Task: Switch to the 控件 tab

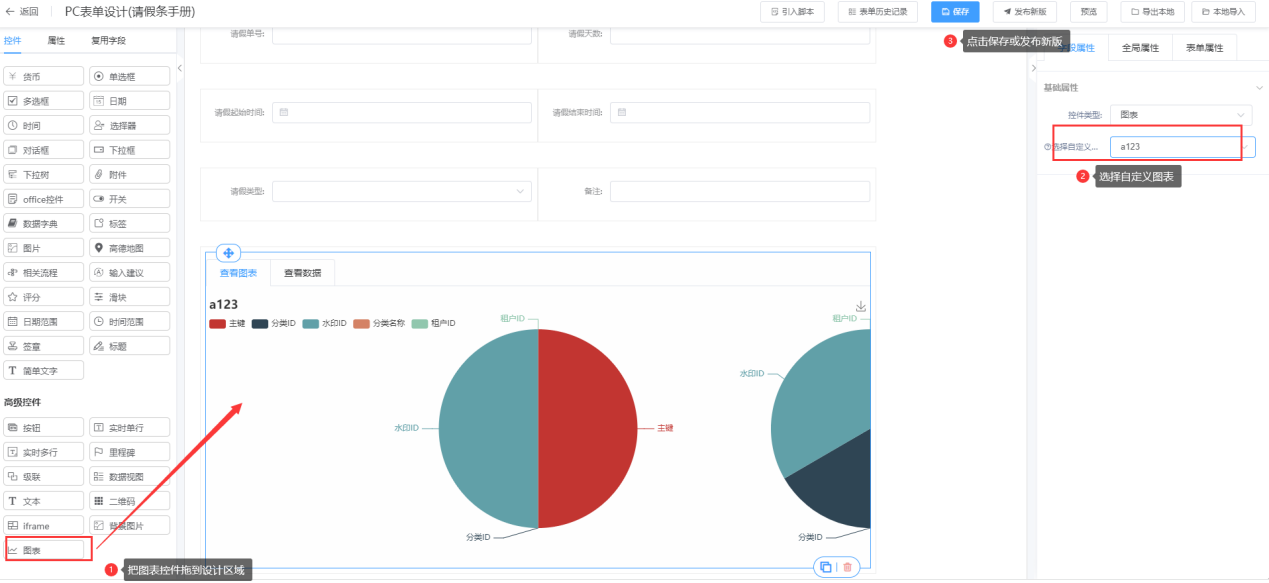Action: pos(12,41)
